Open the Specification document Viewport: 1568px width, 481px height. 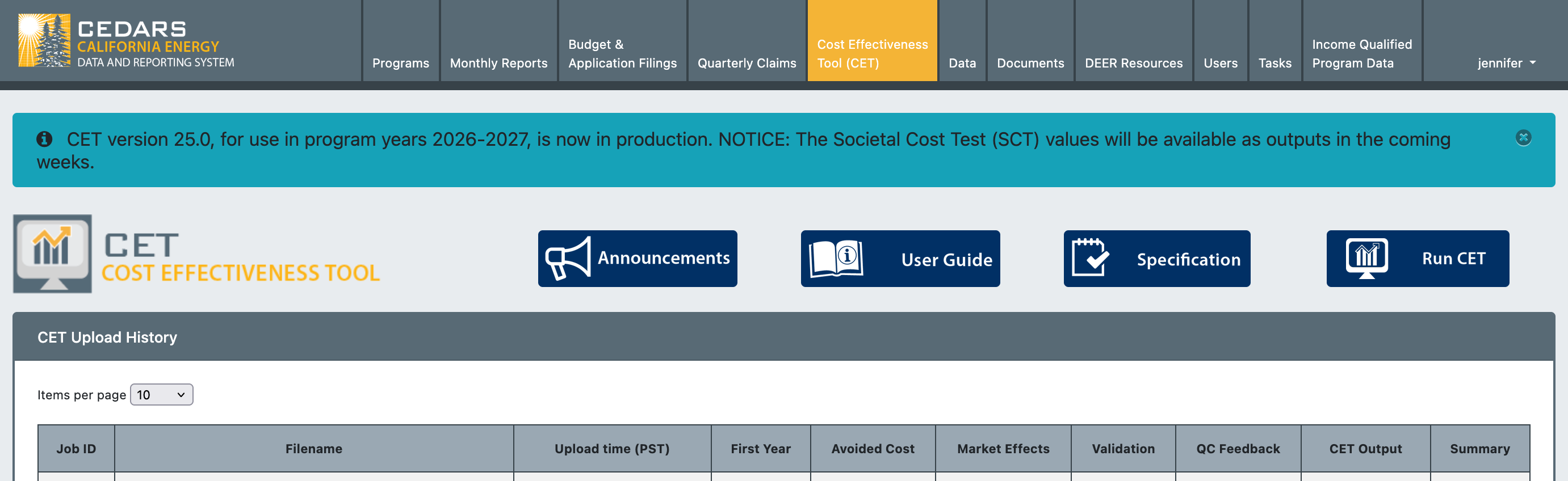(1156, 259)
